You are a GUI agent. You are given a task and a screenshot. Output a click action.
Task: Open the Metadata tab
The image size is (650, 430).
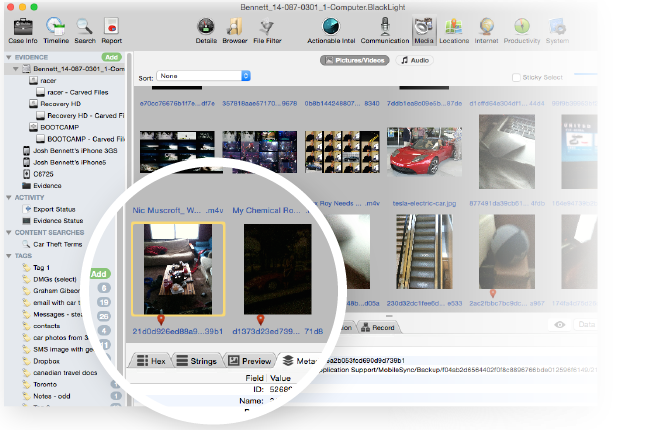point(299,361)
